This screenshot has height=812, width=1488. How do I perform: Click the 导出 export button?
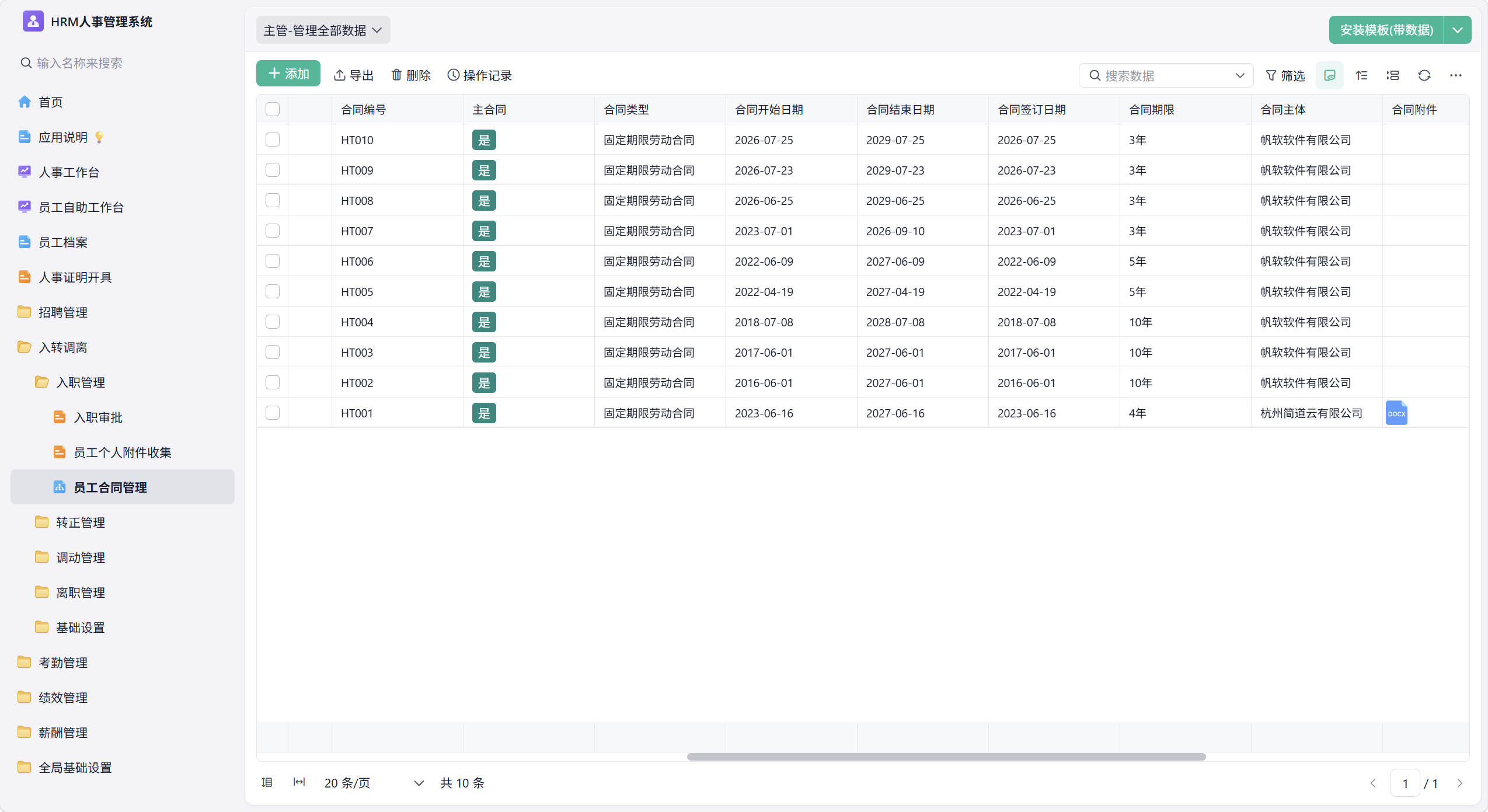pos(354,75)
